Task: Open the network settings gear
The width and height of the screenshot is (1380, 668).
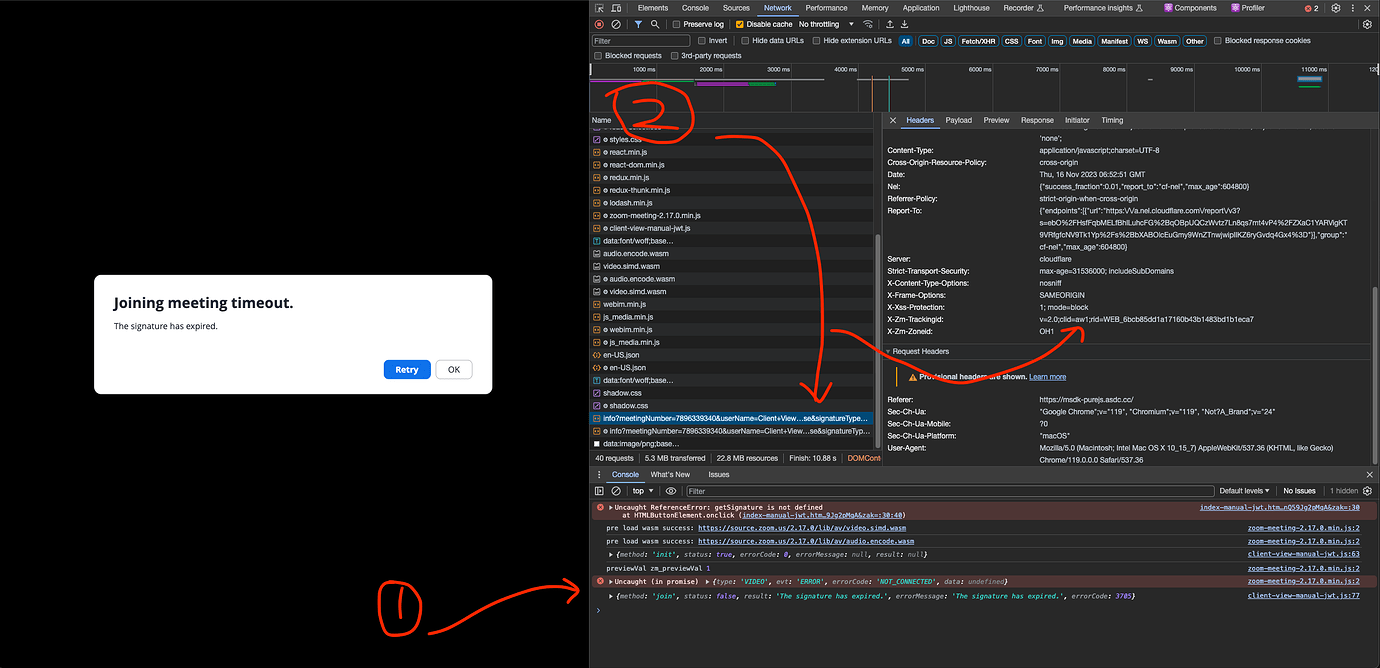Action: coord(1368,24)
